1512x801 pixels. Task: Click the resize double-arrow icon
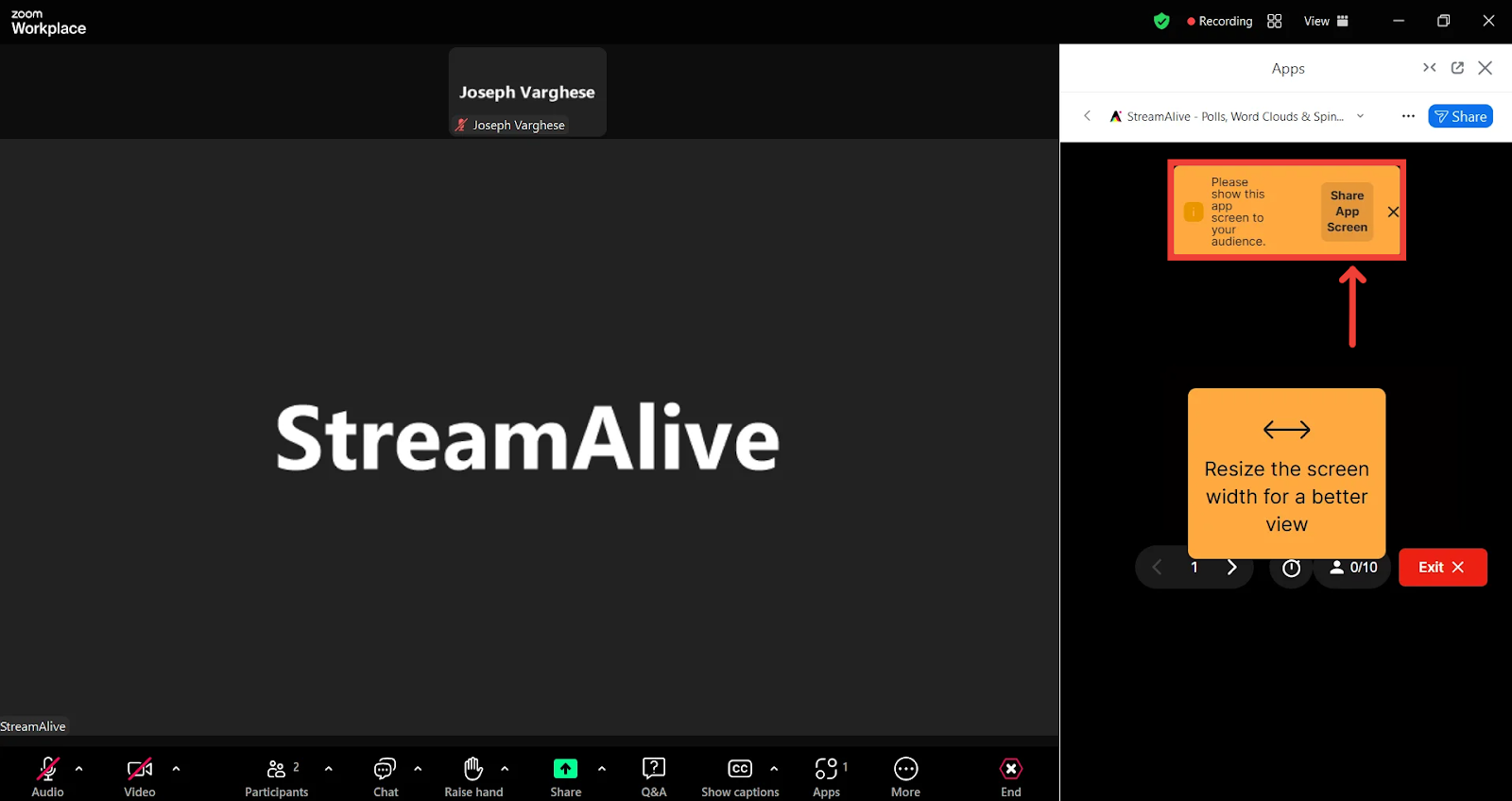[x=1287, y=430]
